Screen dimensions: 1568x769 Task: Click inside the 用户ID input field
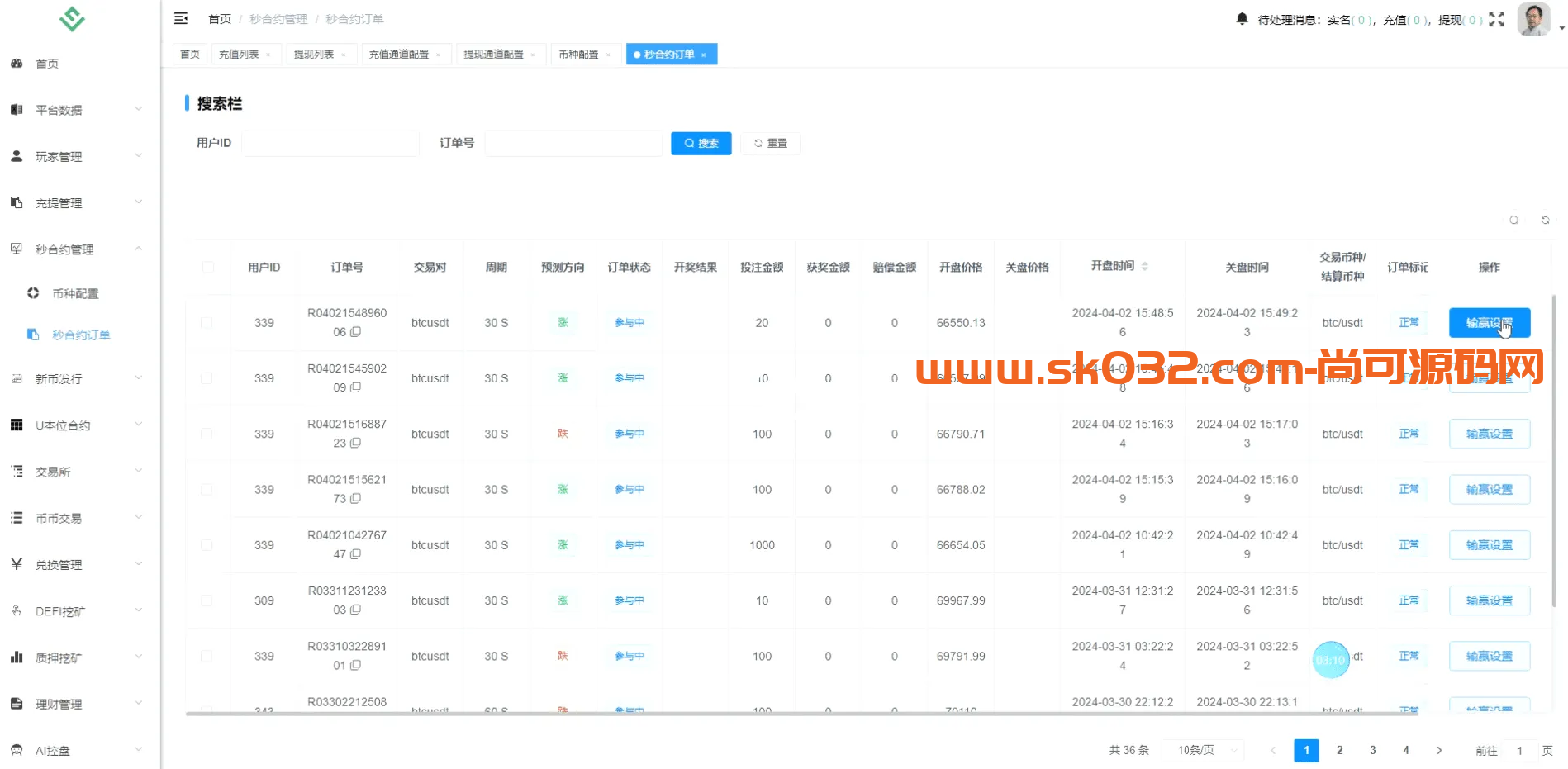pos(330,143)
